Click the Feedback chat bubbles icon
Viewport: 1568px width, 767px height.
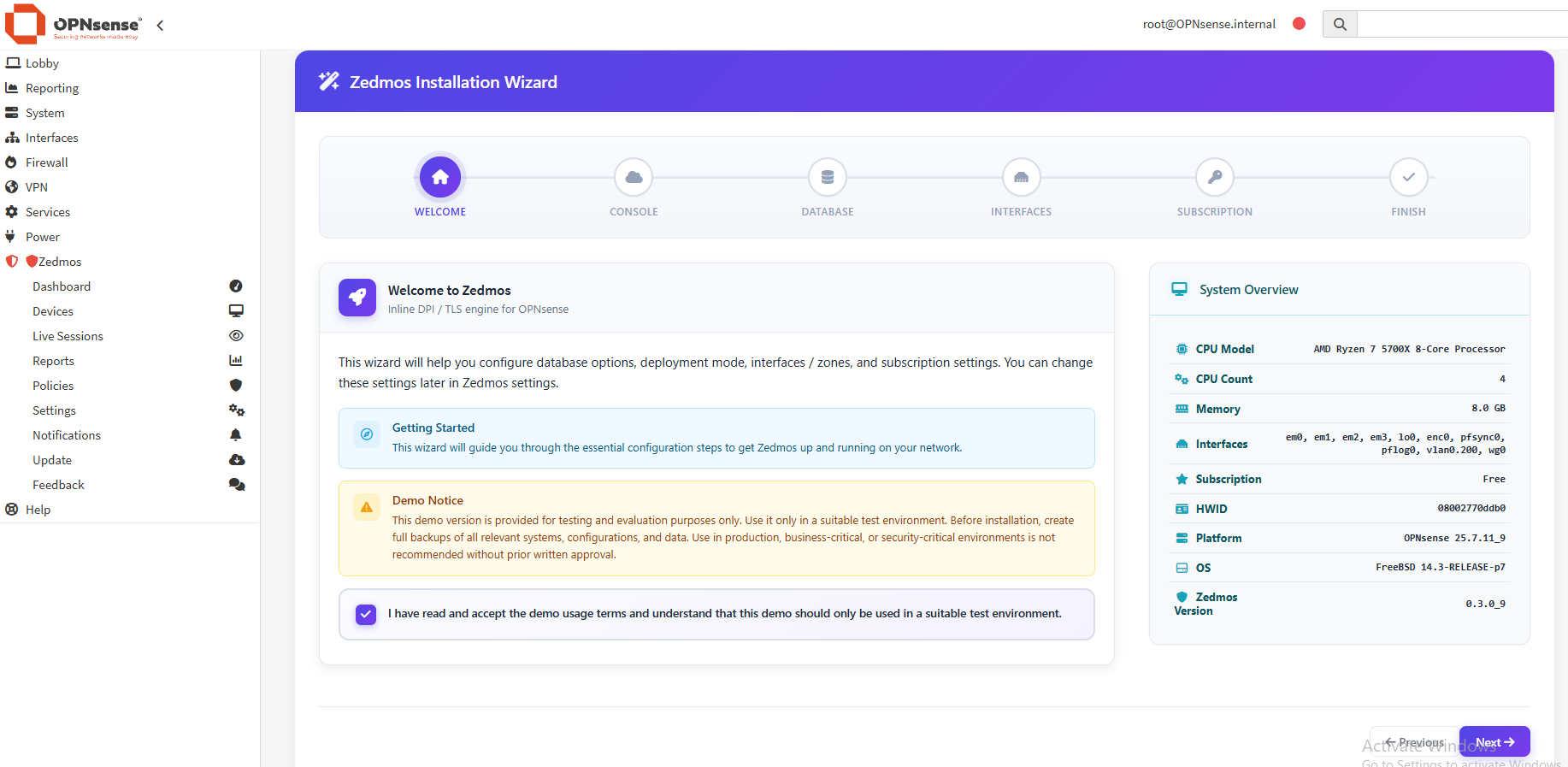point(237,484)
